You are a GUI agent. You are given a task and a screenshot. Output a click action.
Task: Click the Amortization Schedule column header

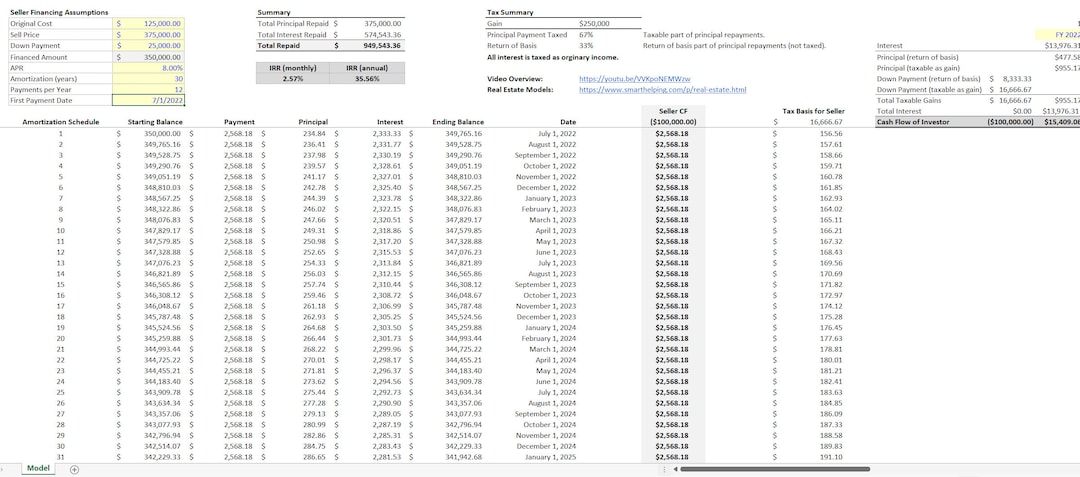coord(61,122)
